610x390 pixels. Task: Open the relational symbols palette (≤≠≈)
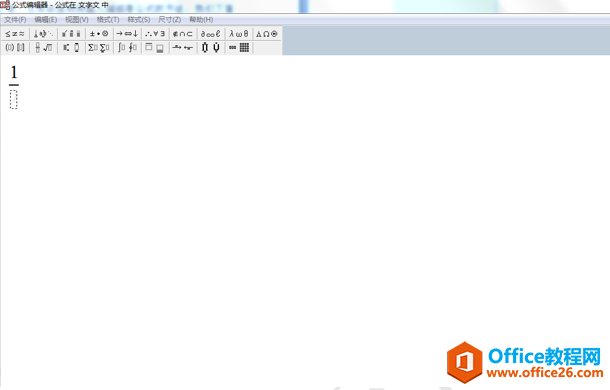tap(15, 34)
